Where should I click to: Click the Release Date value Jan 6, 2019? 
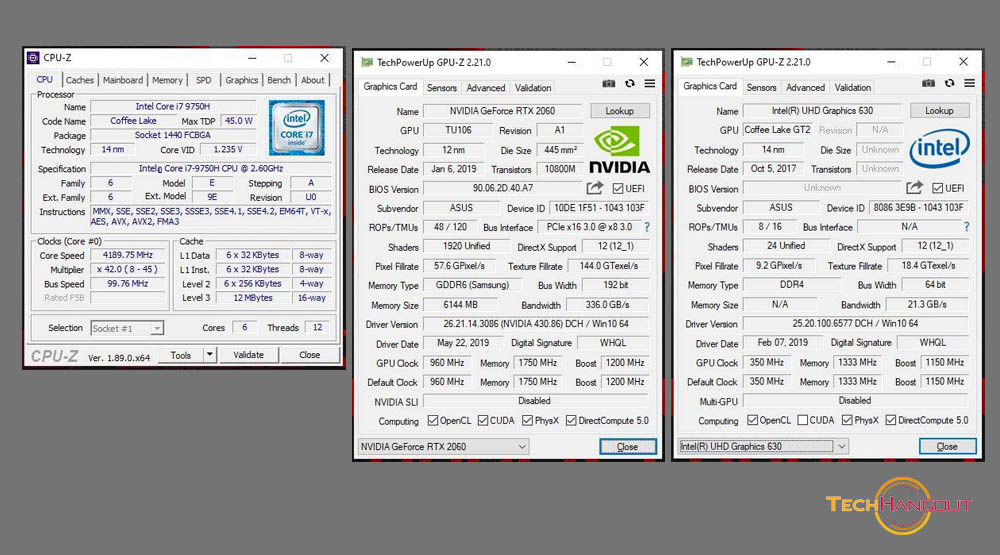click(453, 169)
